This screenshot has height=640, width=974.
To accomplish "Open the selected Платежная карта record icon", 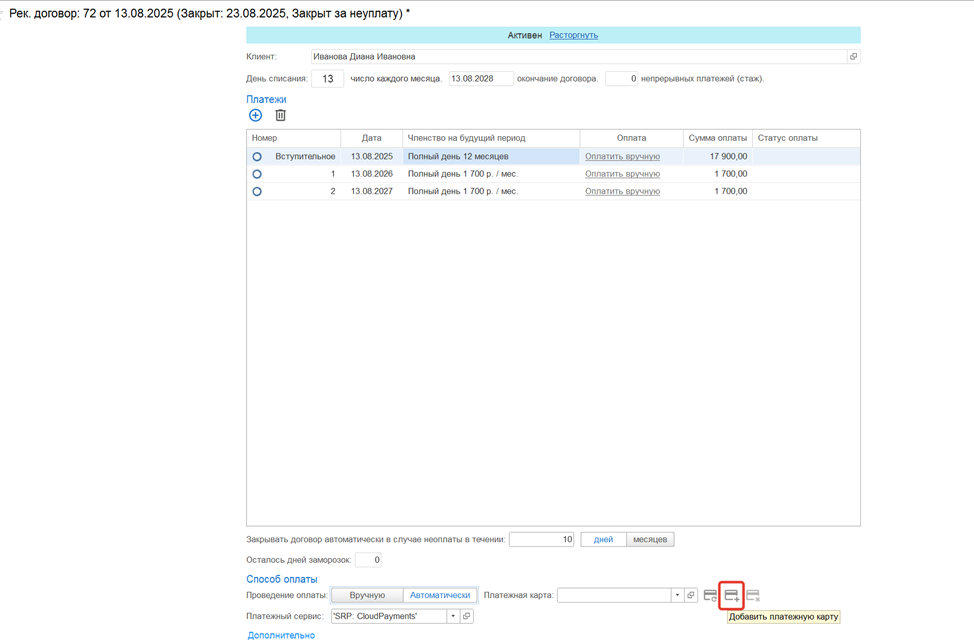I will tap(691, 595).
